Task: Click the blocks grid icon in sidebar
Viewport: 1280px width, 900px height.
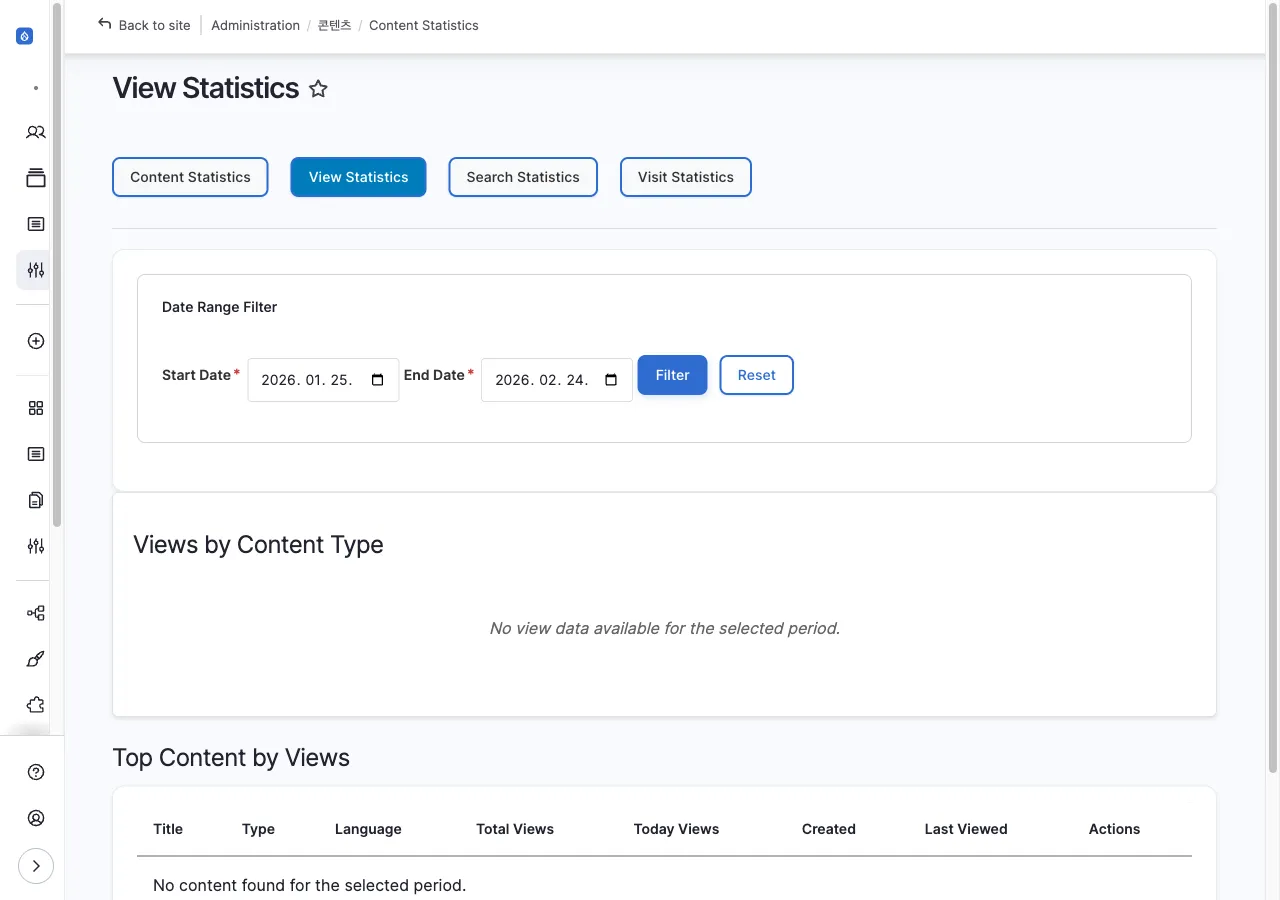Action: coord(35,408)
